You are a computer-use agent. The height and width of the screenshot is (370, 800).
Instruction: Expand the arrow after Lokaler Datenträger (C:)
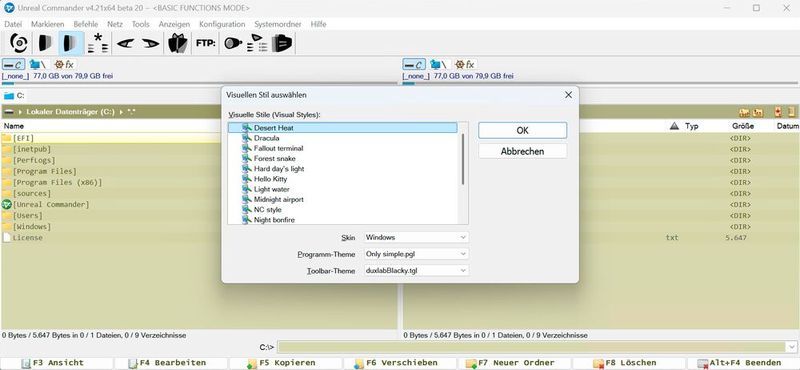121,112
